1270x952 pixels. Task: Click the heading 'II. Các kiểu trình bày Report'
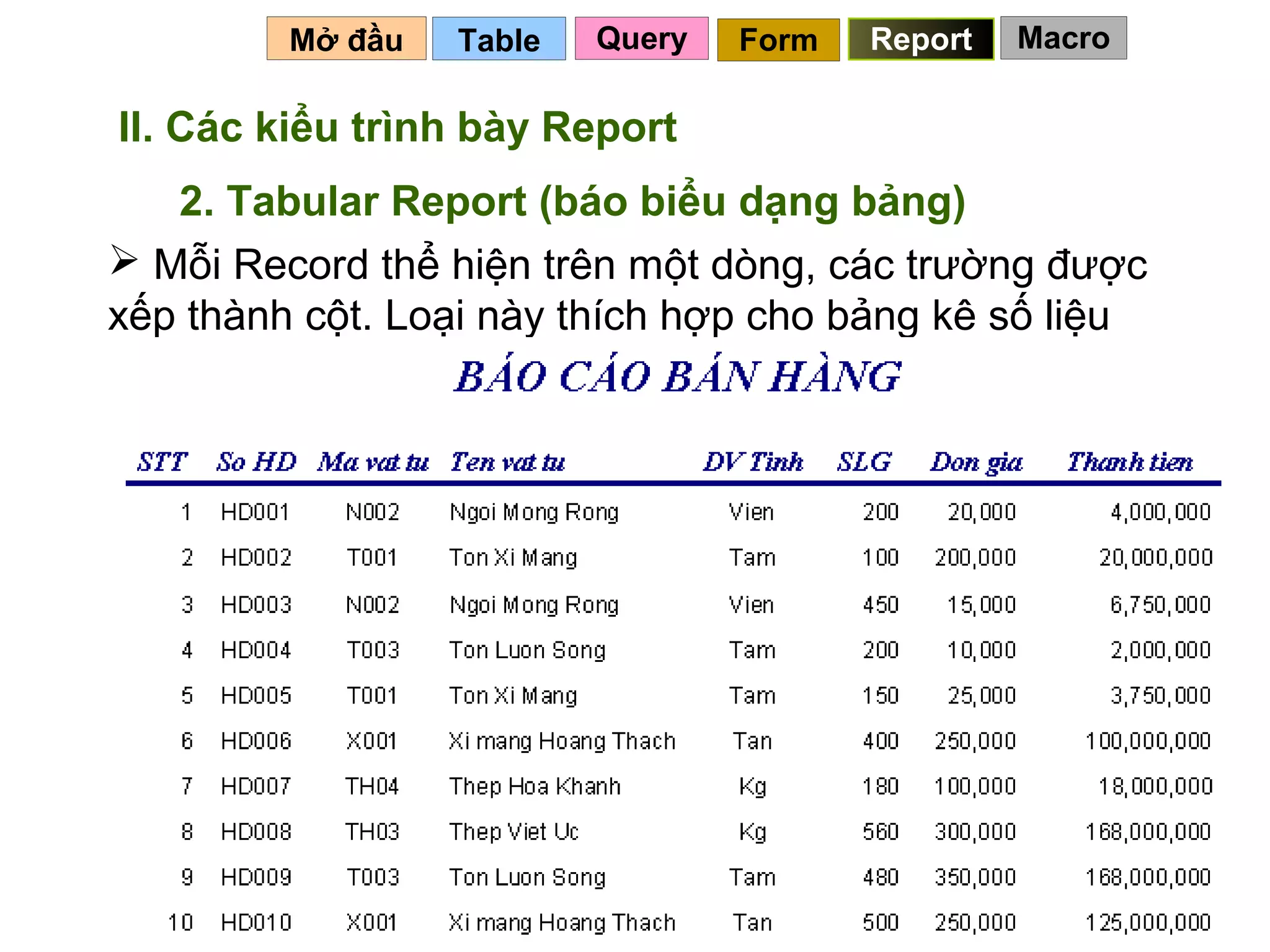point(397,127)
